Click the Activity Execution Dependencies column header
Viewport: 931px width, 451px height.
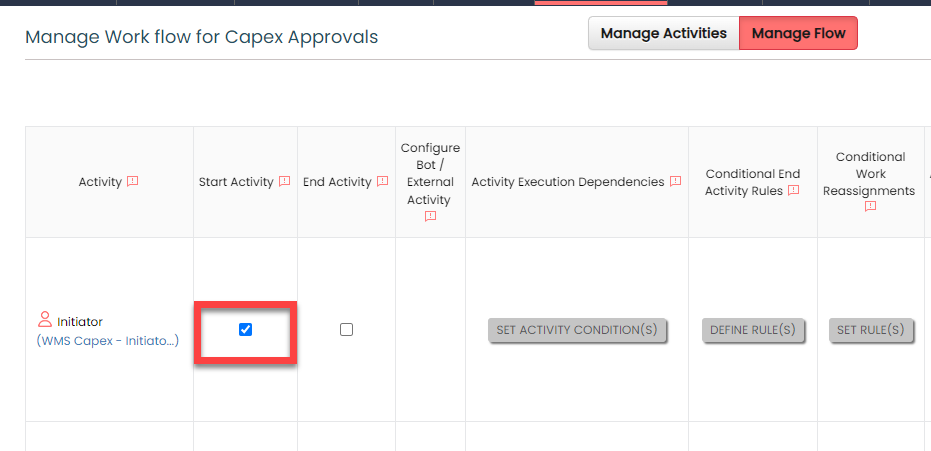pyautogui.click(x=567, y=182)
